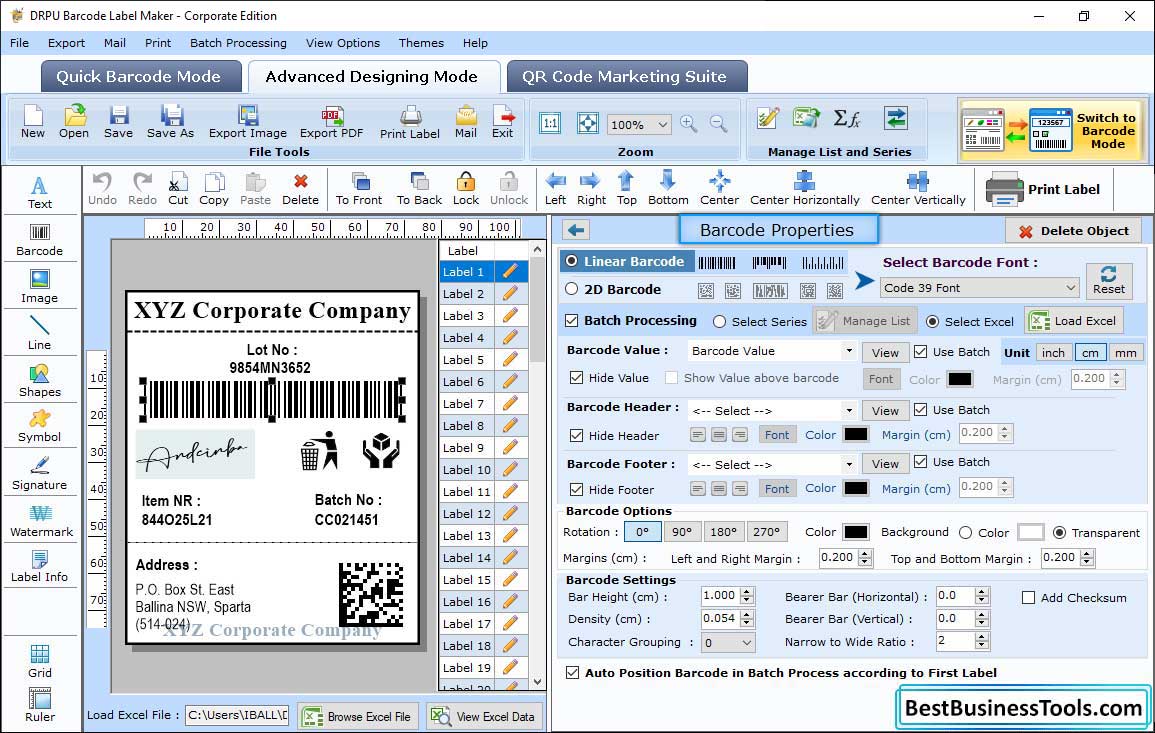
Task: Switch to Quick Barcode Mode tab
Action: 140,77
